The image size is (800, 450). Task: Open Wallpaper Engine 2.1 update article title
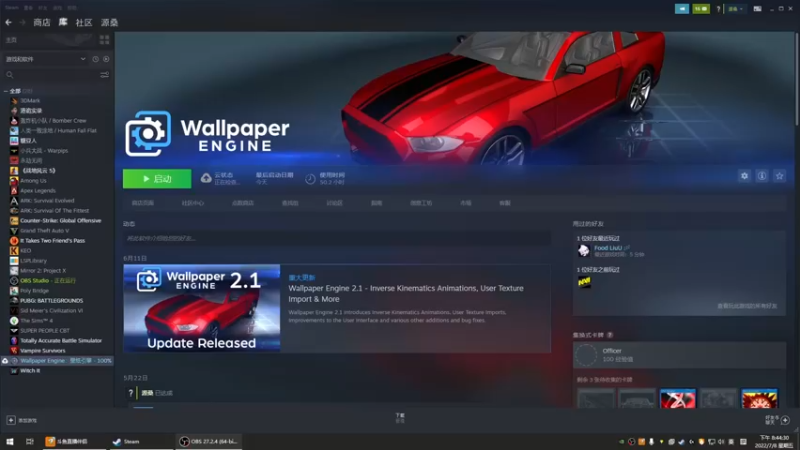tap(406, 293)
